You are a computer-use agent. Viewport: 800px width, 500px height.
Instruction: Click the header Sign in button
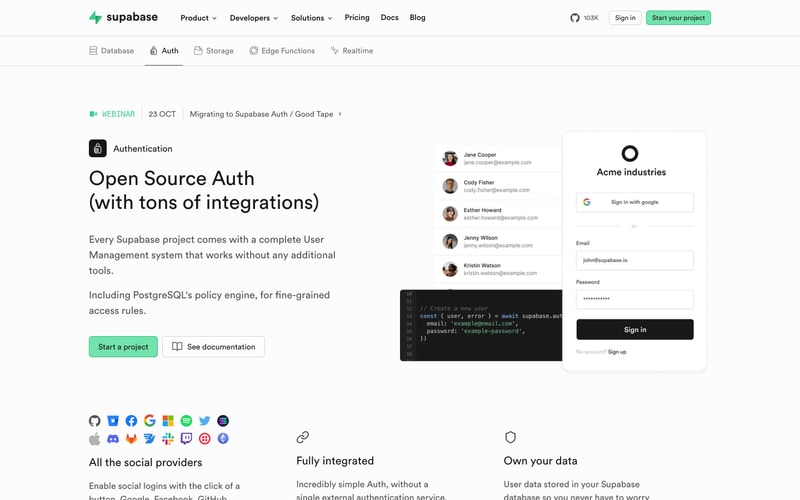point(625,18)
